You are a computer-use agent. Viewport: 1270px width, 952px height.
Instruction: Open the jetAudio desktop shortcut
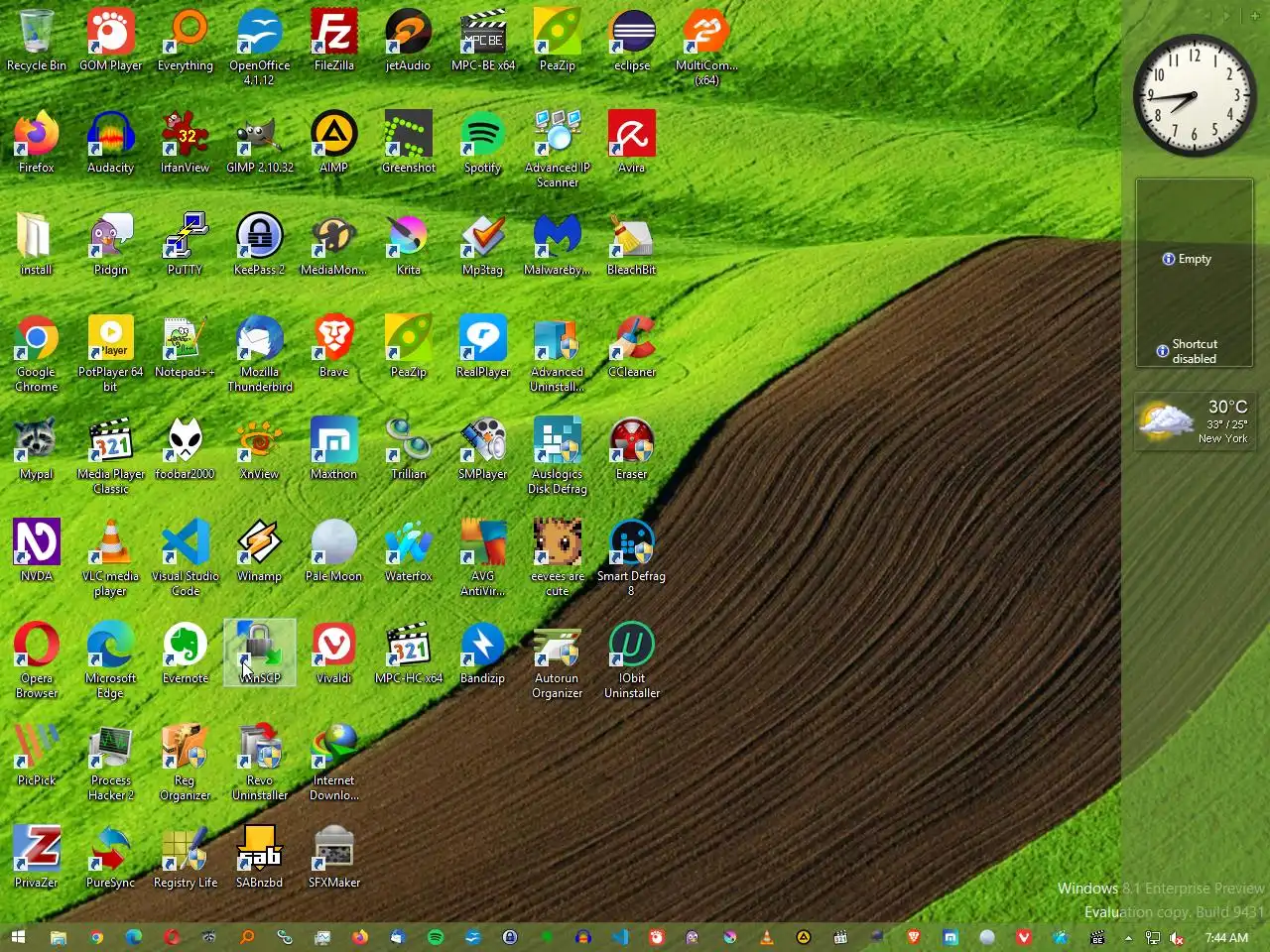409,41
